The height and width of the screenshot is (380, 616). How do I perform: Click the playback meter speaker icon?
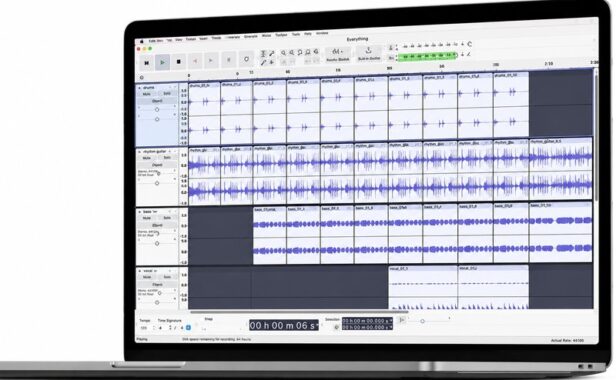[x=391, y=58]
